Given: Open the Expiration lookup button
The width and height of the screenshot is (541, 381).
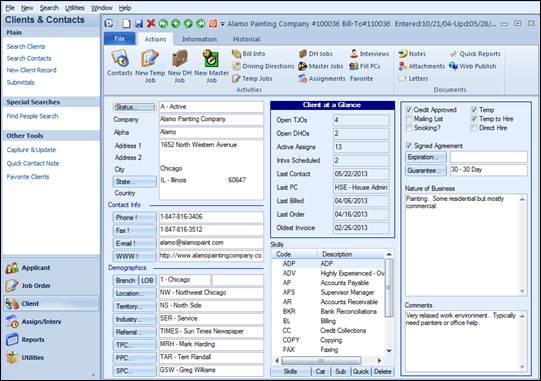Looking at the screenshot, I should pyautogui.click(x=425, y=157).
